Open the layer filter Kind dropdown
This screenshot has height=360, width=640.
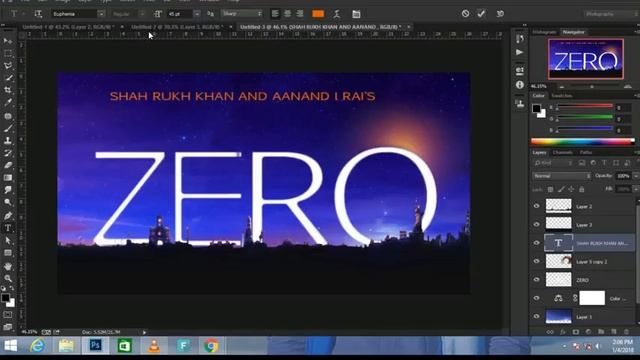tap(553, 163)
